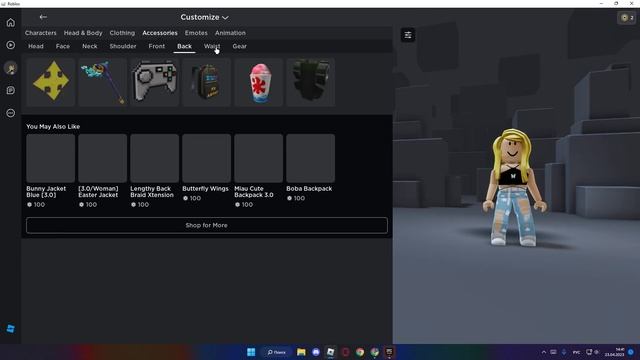
Task: Open Discord from the taskbar
Action: 316,352
